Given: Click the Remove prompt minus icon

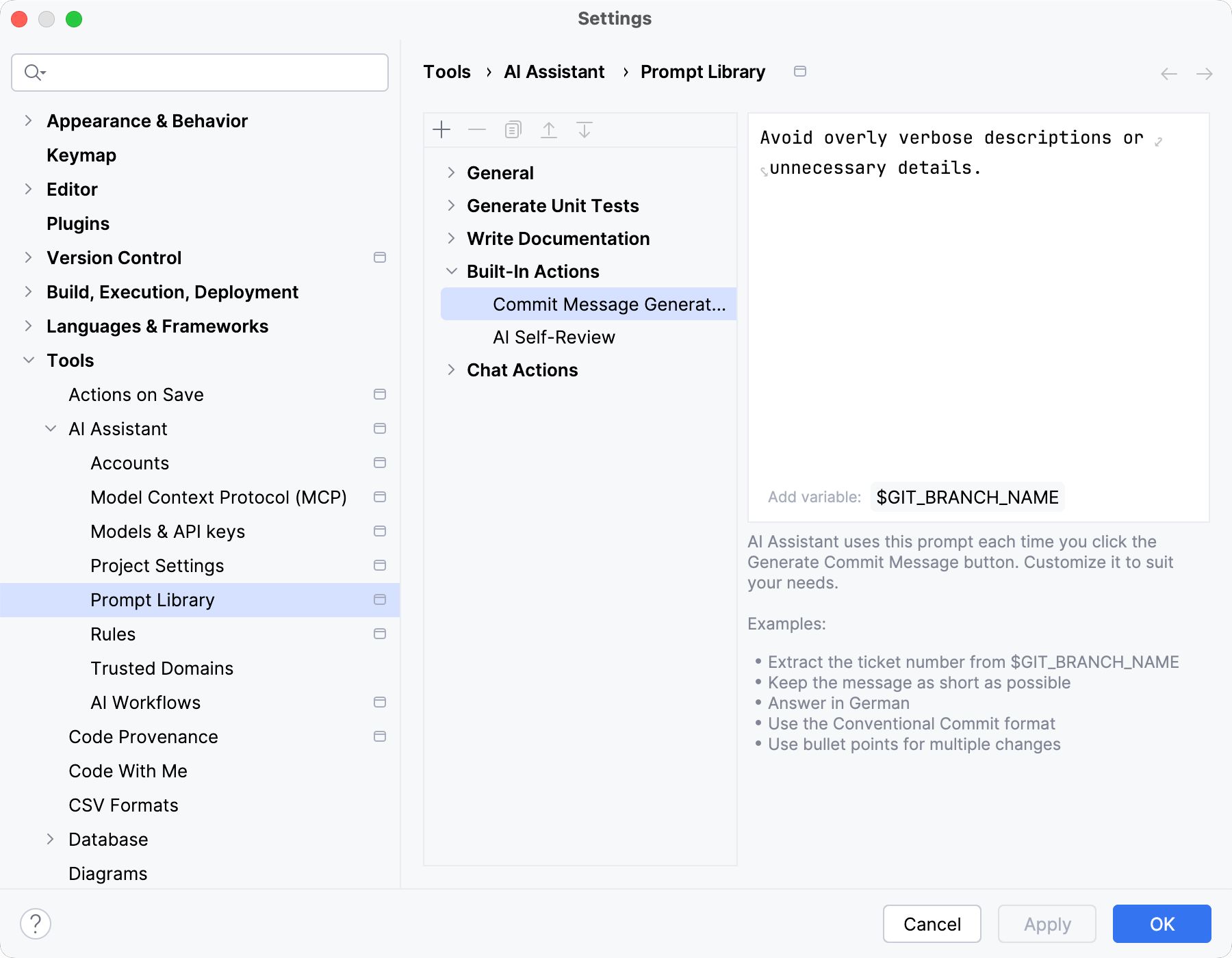Looking at the screenshot, I should coord(477,130).
